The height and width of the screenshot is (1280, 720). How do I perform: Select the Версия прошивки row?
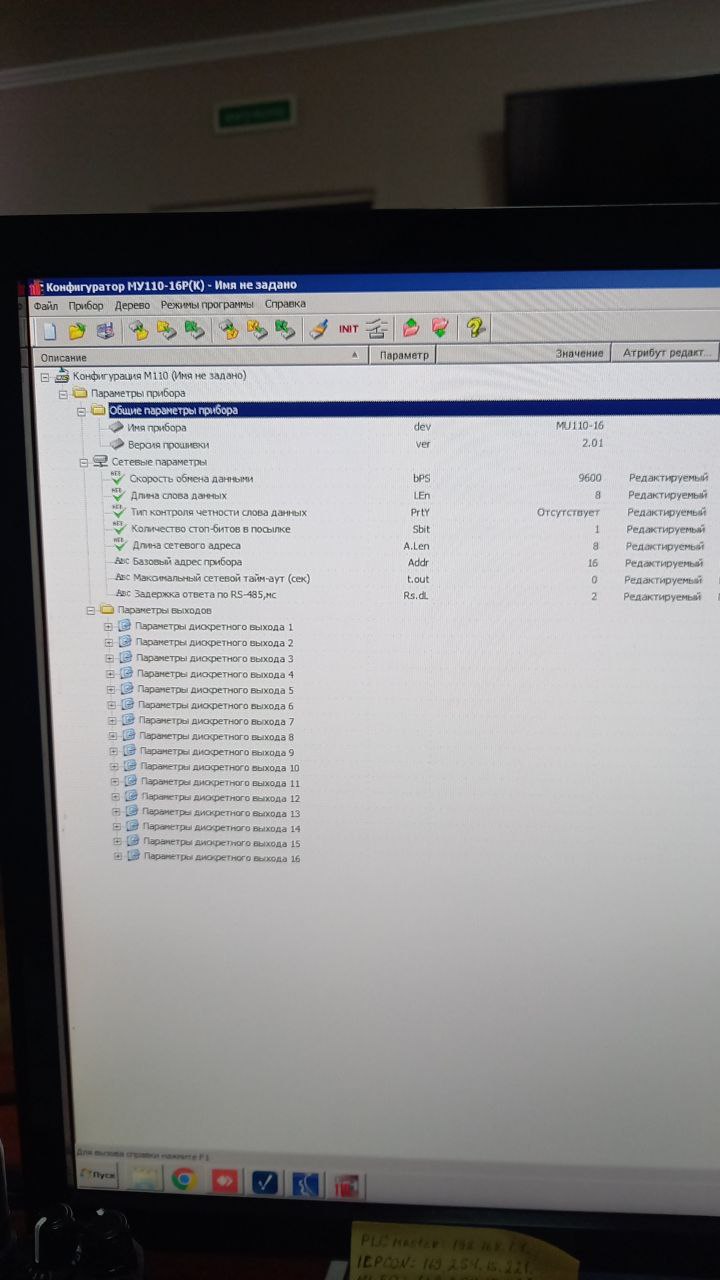(x=168, y=444)
